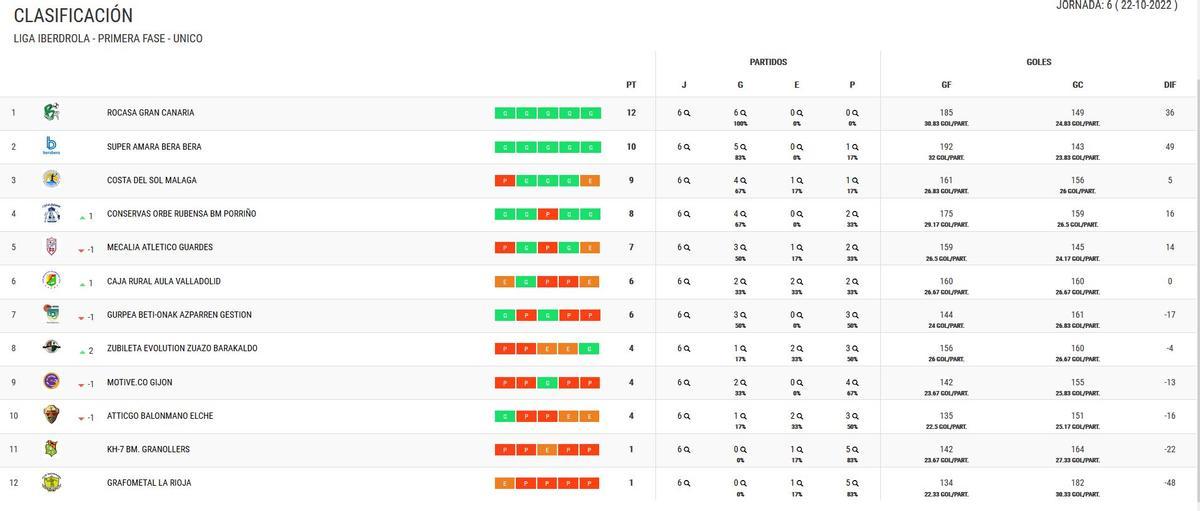
Task: Open Super Amara Bera Bera wins magnifier
Action: pos(743,147)
